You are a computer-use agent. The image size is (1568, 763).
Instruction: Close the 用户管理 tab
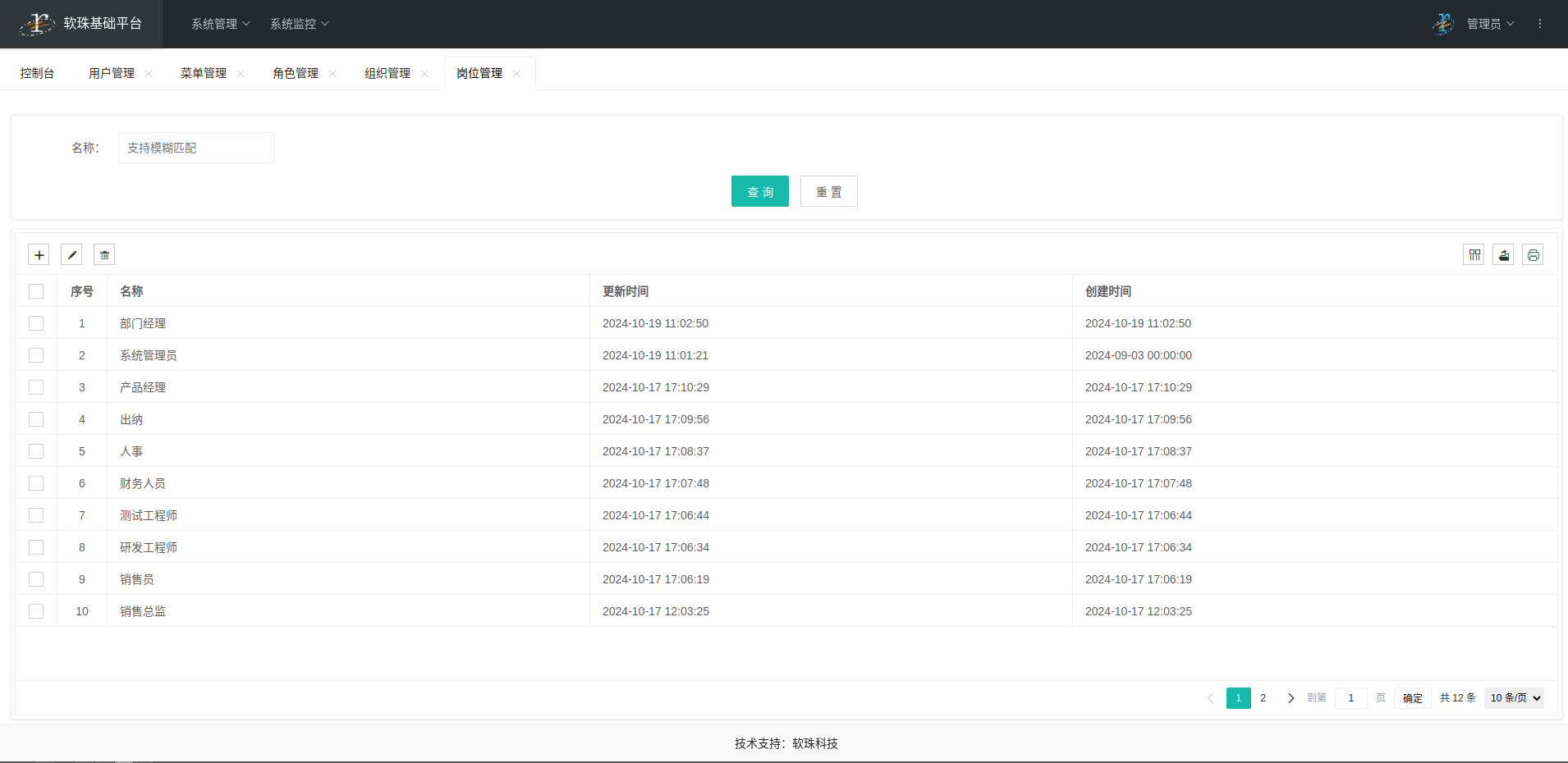click(149, 74)
